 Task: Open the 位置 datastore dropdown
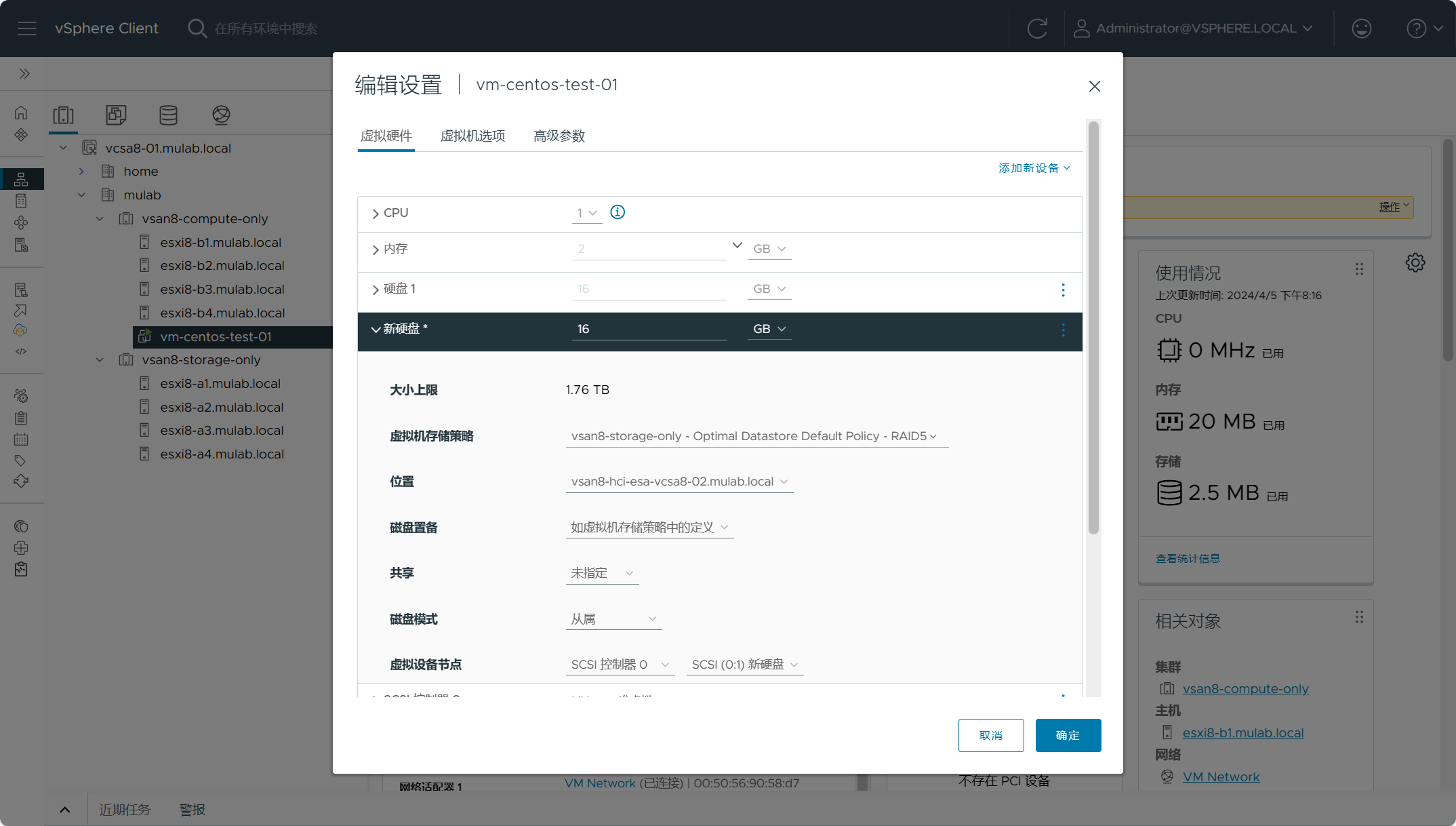pos(680,481)
